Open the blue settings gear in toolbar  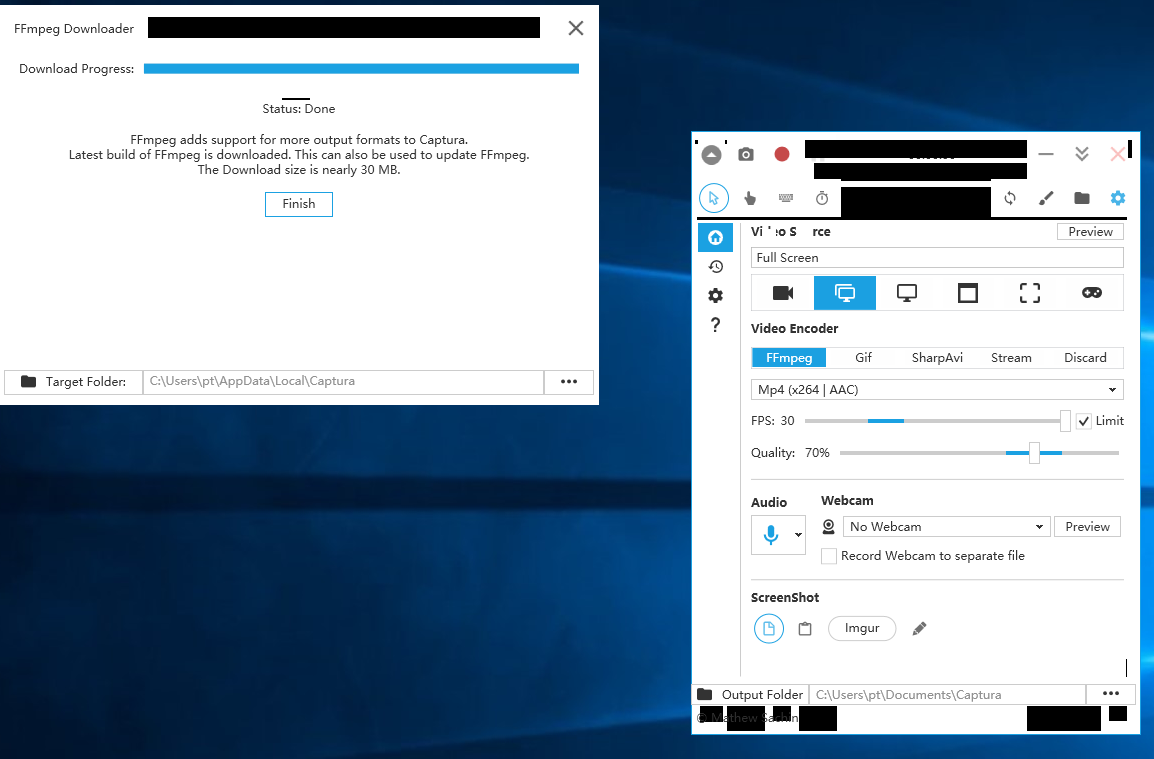[x=1117, y=198]
